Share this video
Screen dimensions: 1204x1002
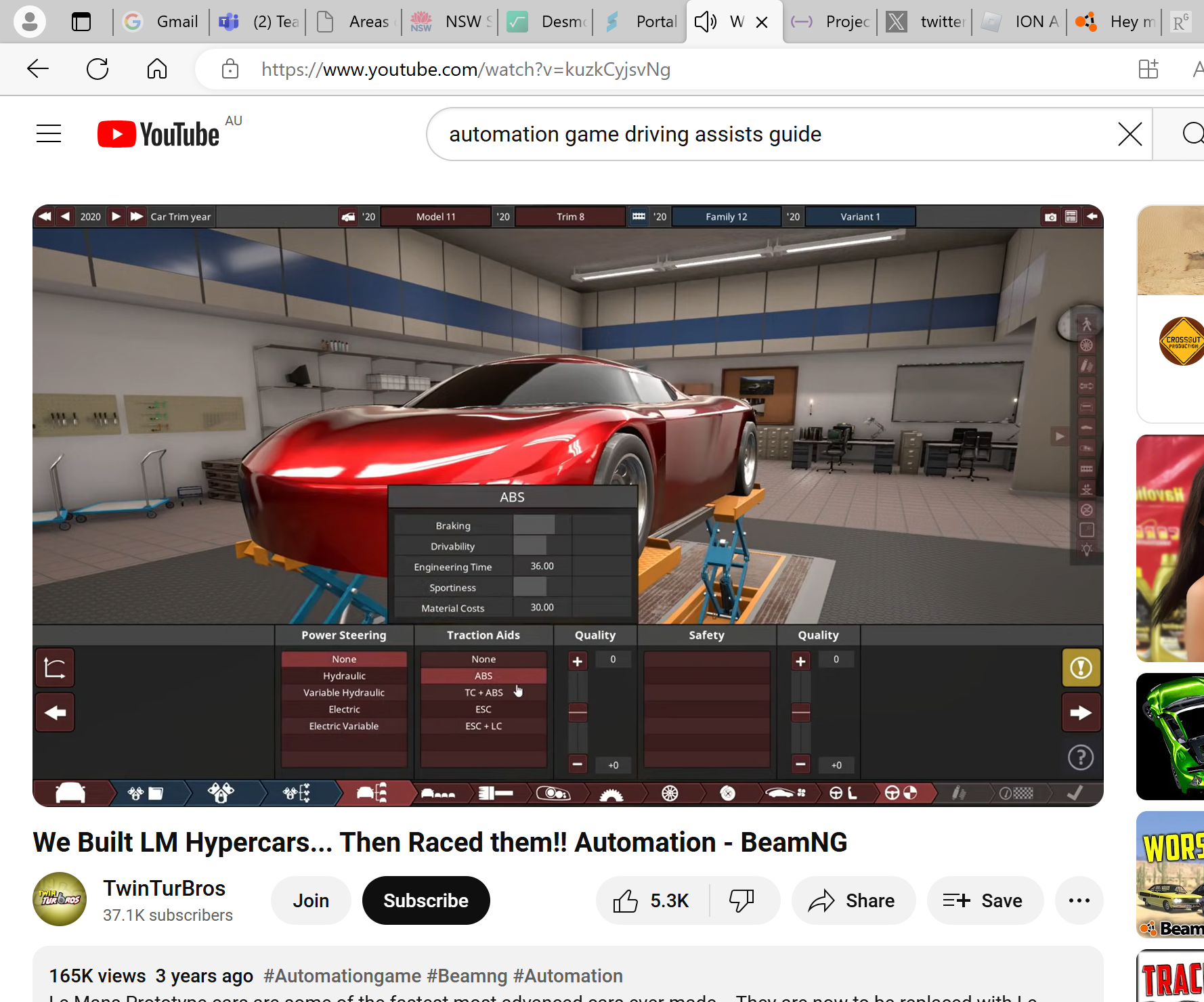[853, 900]
